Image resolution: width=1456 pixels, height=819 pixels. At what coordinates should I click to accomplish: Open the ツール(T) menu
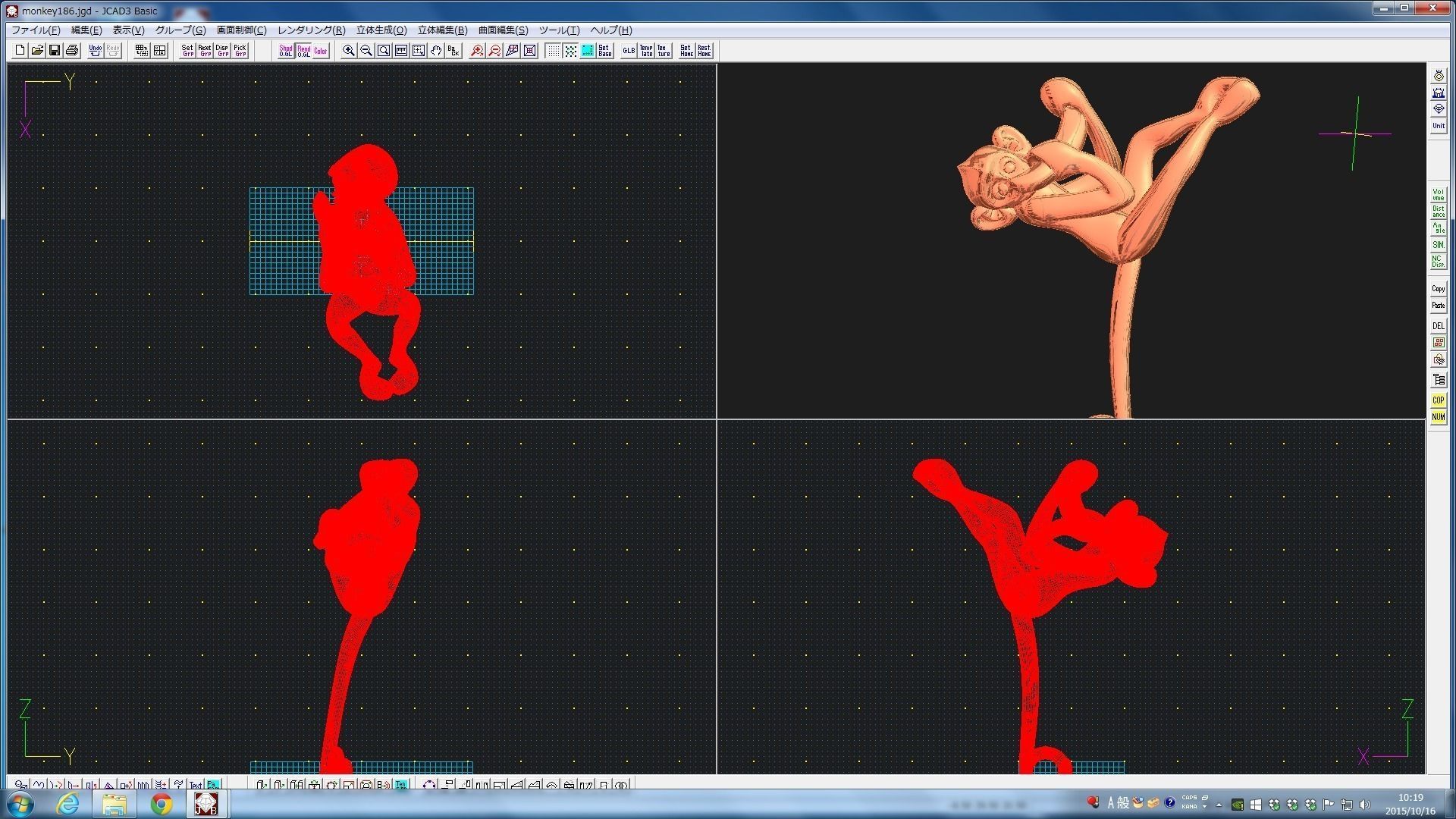point(559,30)
